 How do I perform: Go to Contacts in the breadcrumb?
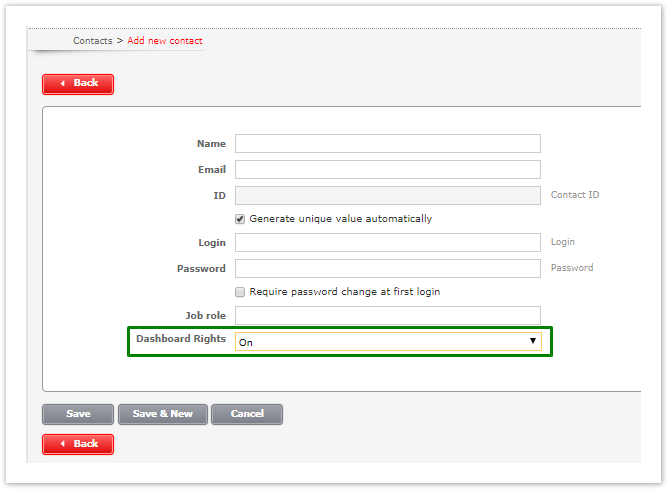click(92, 41)
